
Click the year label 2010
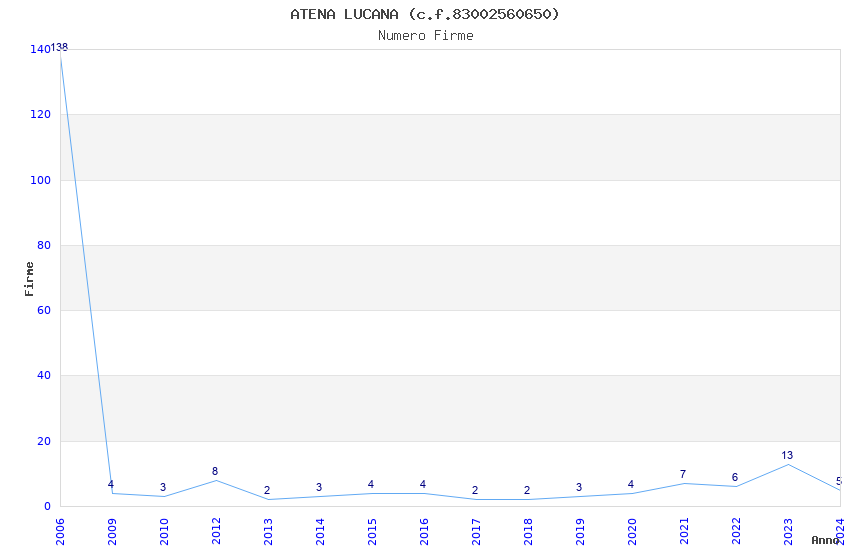click(164, 532)
